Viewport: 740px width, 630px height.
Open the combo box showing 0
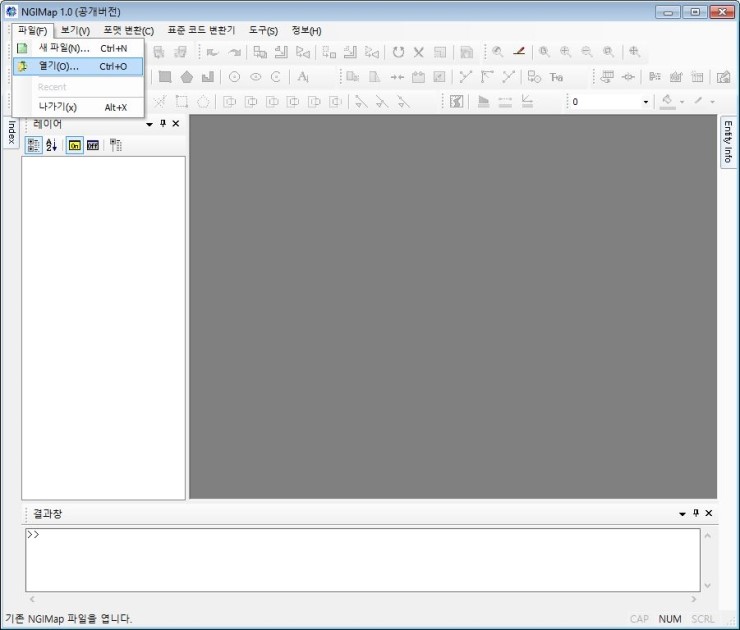[609, 101]
